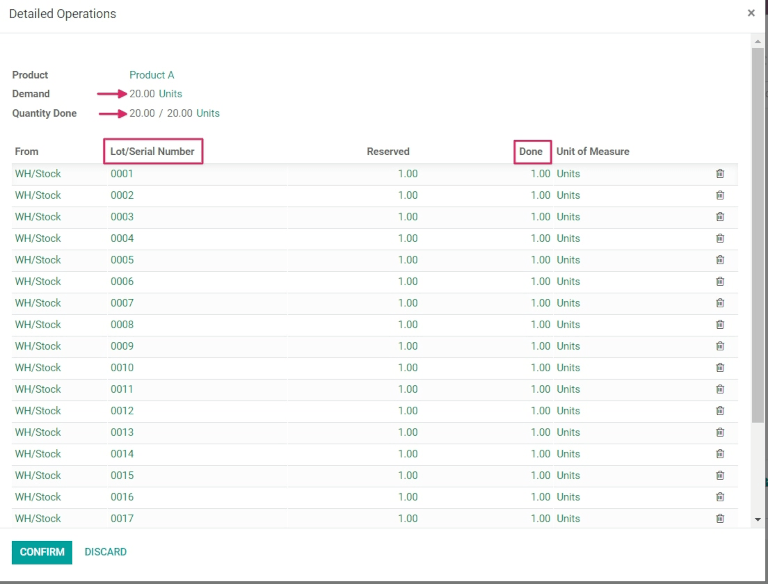
Task: Change Unit of Measure for lot 0014
Action: click(x=568, y=454)
